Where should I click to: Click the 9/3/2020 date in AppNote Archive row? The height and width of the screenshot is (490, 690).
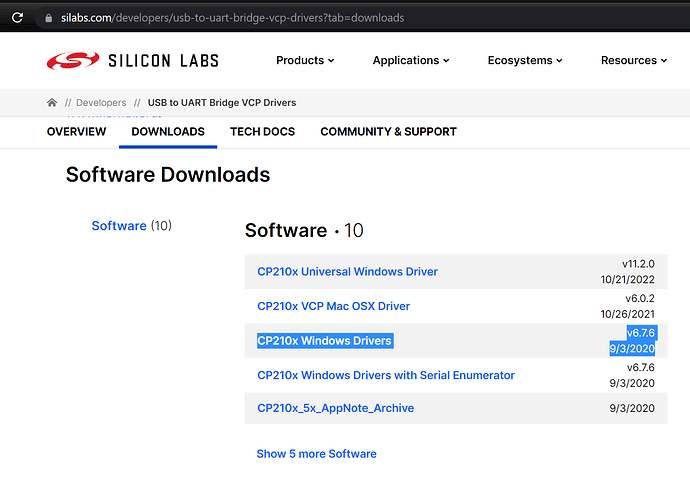tap(632, 408)
